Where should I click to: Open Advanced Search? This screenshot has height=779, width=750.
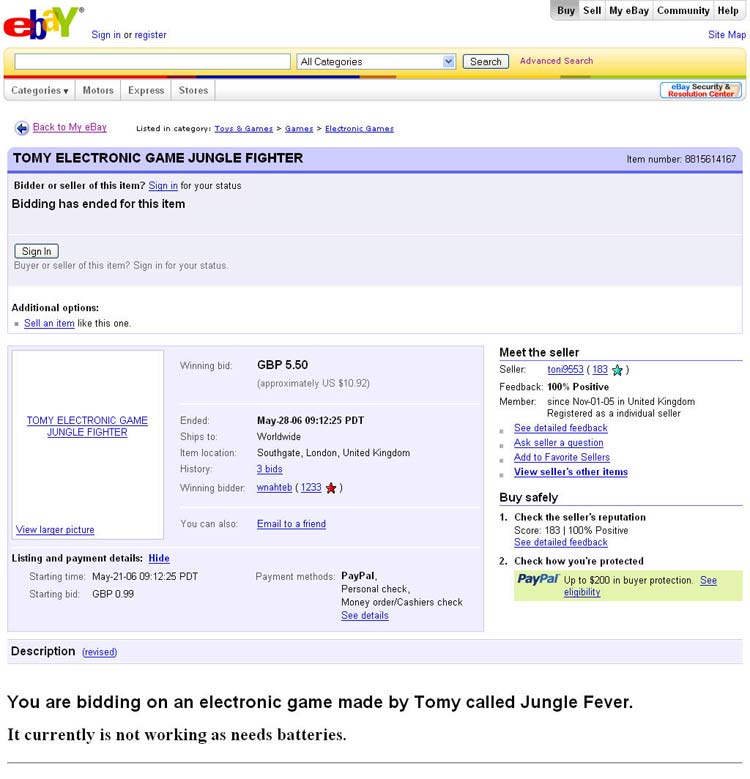556,61
